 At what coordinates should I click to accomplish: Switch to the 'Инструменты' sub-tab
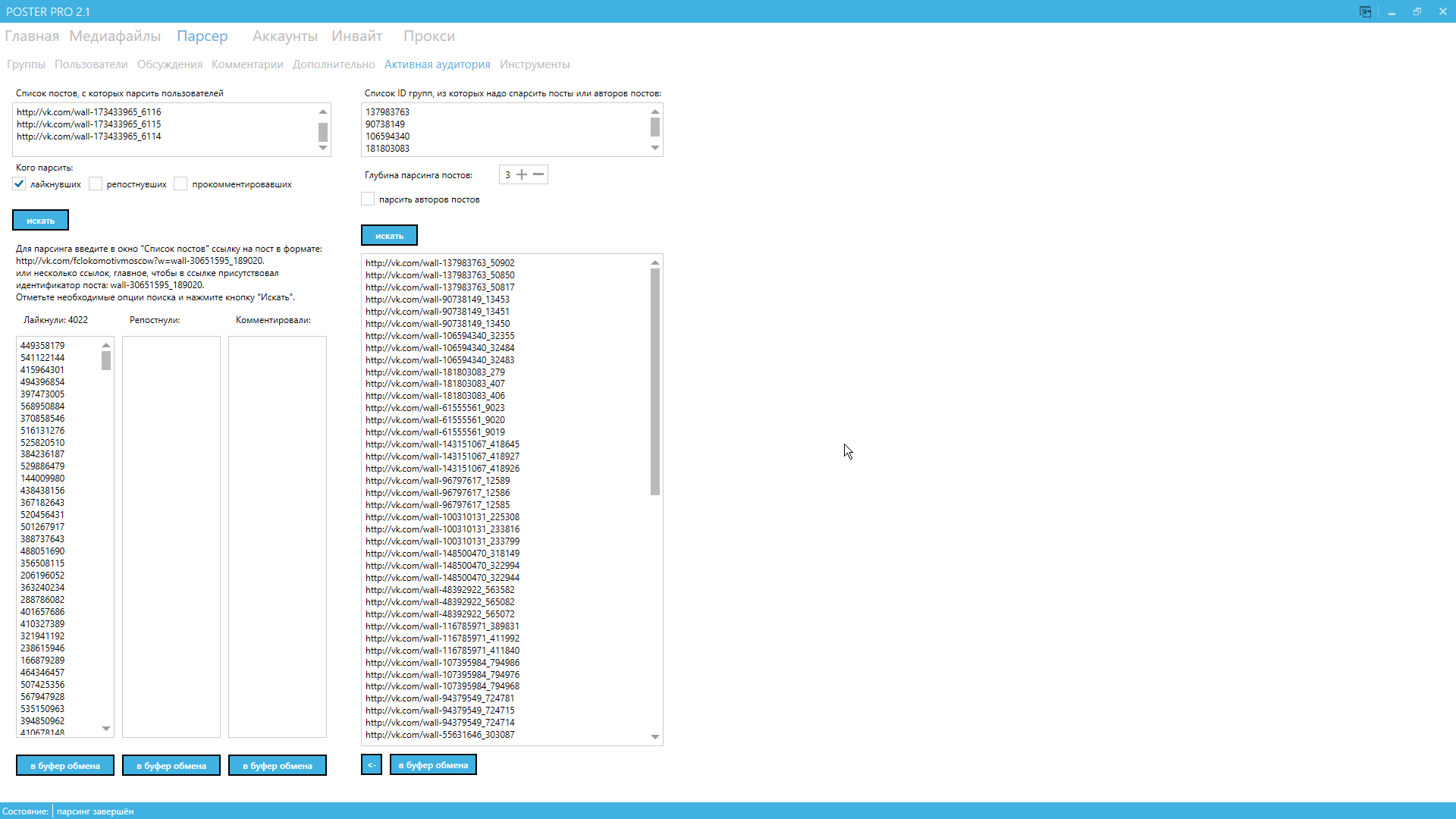click(535, 64)
